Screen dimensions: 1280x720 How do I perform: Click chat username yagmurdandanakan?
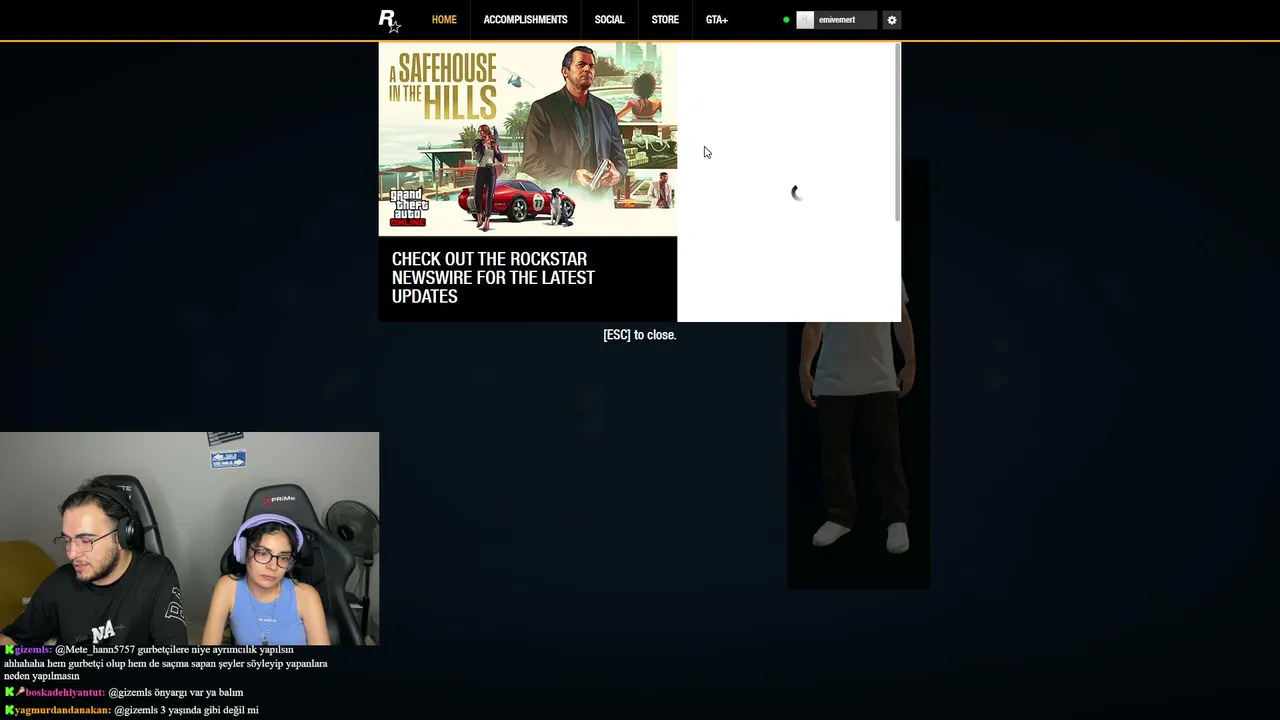pyautogui.click(x=62, y=710)
